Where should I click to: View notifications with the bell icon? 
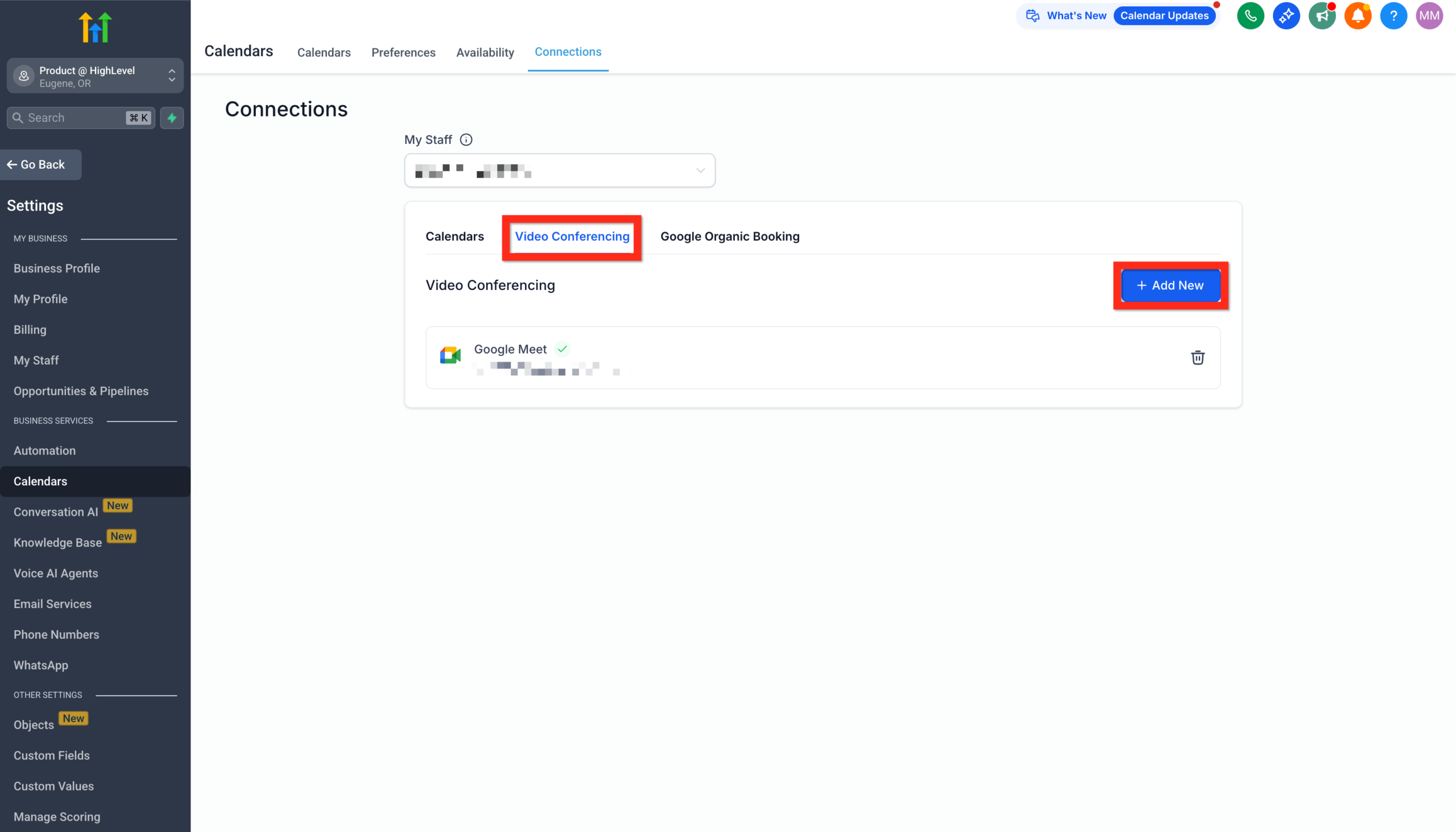click(x=1358, y=15)
